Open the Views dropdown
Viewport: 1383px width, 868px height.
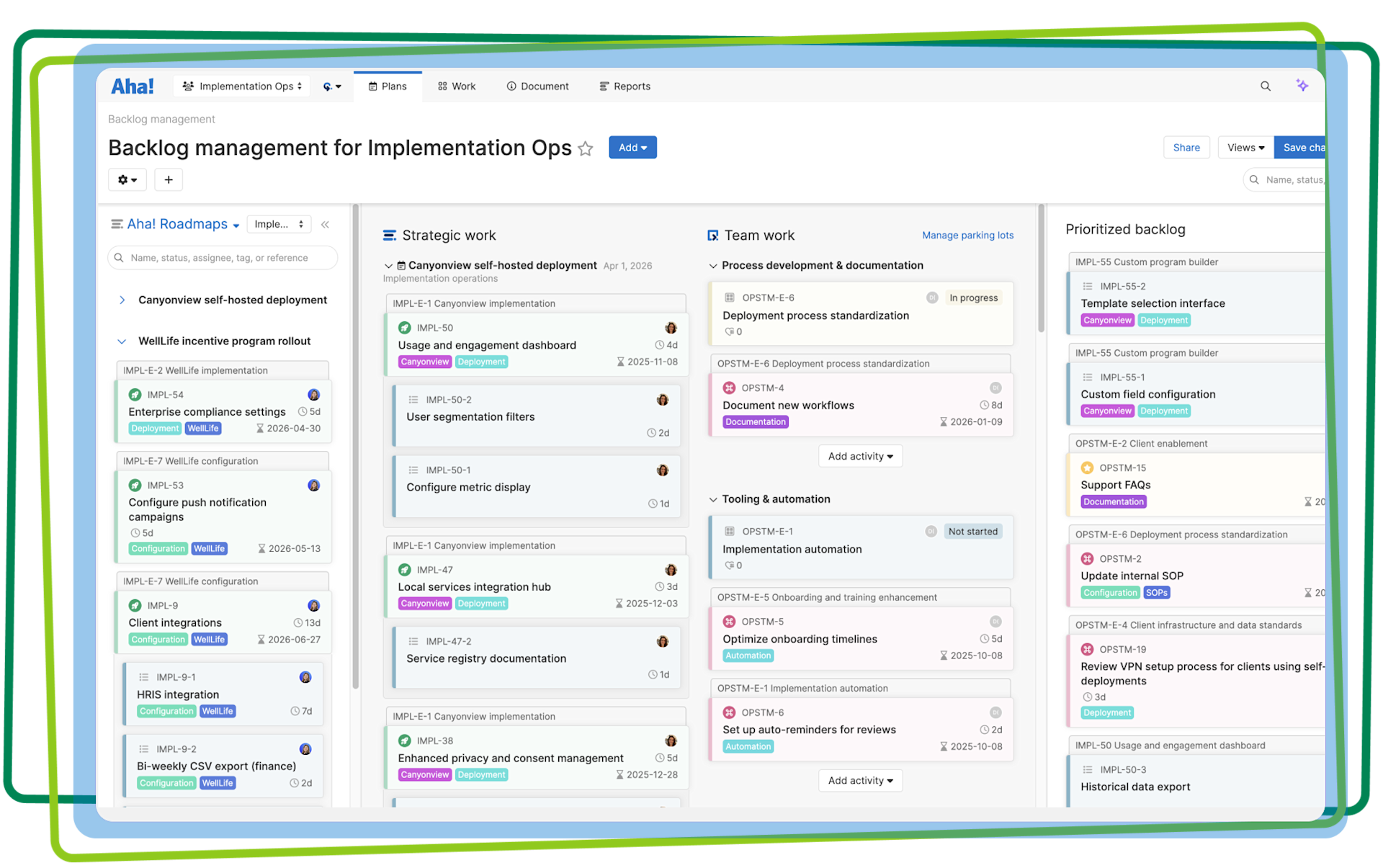click(x=1245, y=148)
